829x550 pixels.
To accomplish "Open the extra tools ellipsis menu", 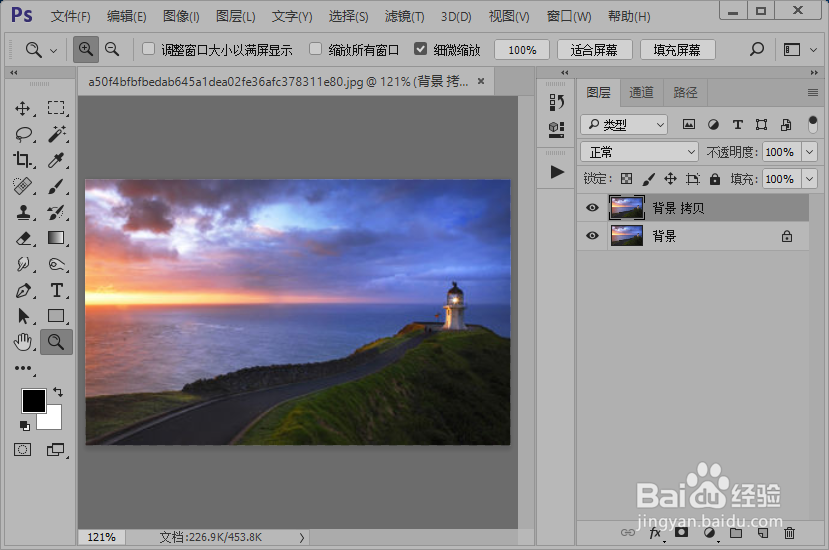I will tap(23, 368).
